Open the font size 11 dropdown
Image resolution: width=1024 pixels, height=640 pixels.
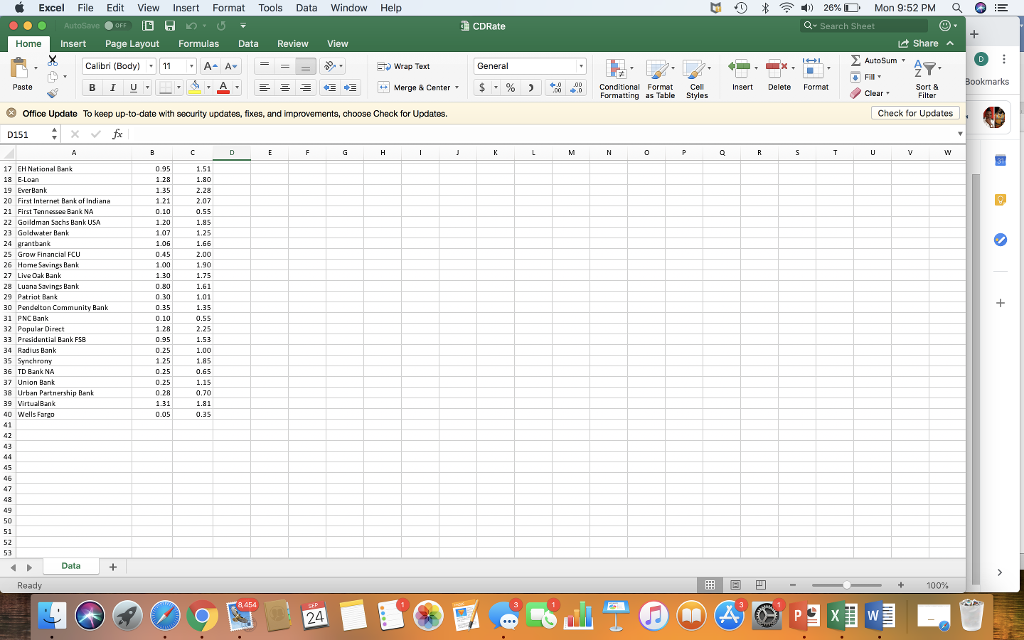191,66
